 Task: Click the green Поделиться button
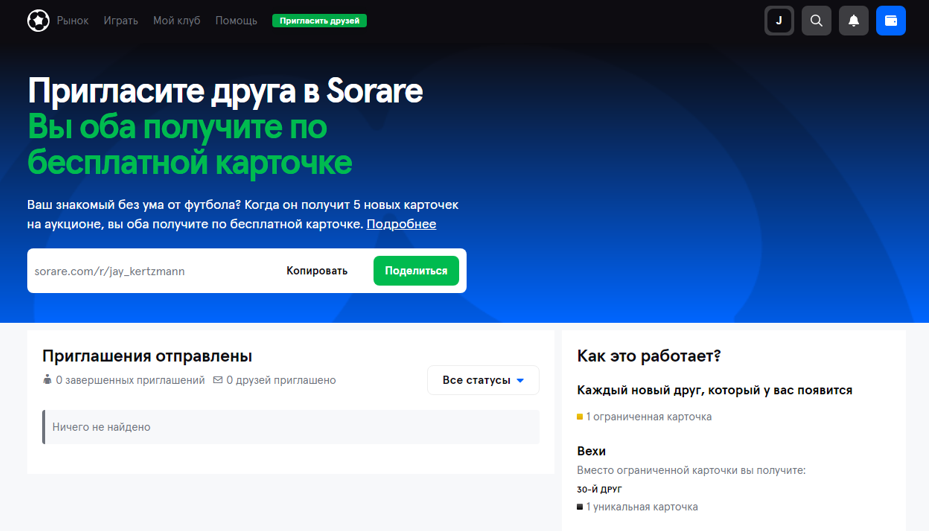416,271
